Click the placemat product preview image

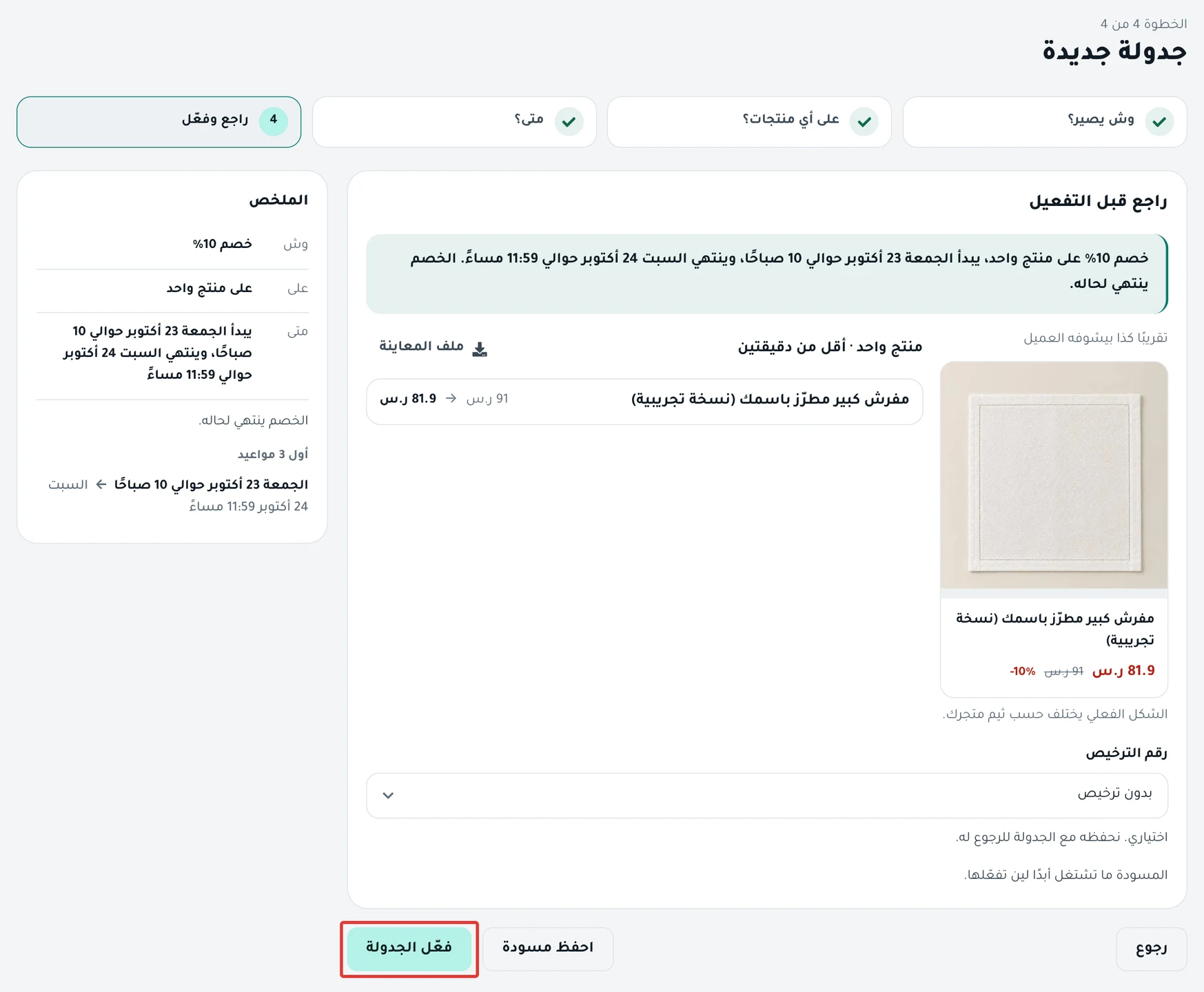[x=1054, y=475]
